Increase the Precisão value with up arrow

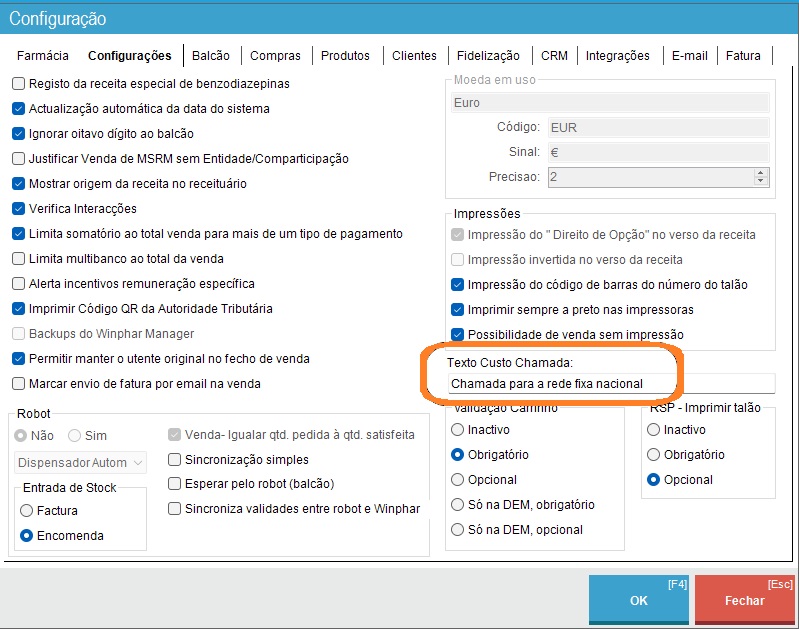761,172
